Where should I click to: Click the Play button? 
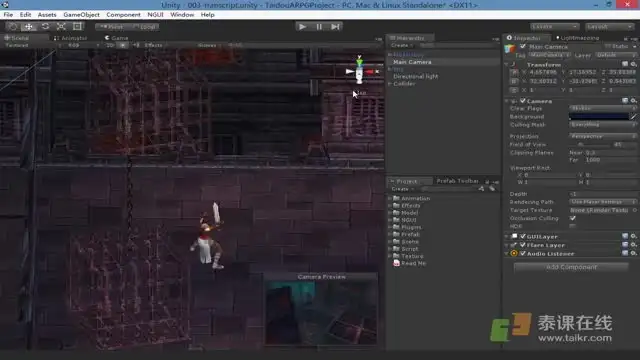pyautogui.click(x=302, y=27)
